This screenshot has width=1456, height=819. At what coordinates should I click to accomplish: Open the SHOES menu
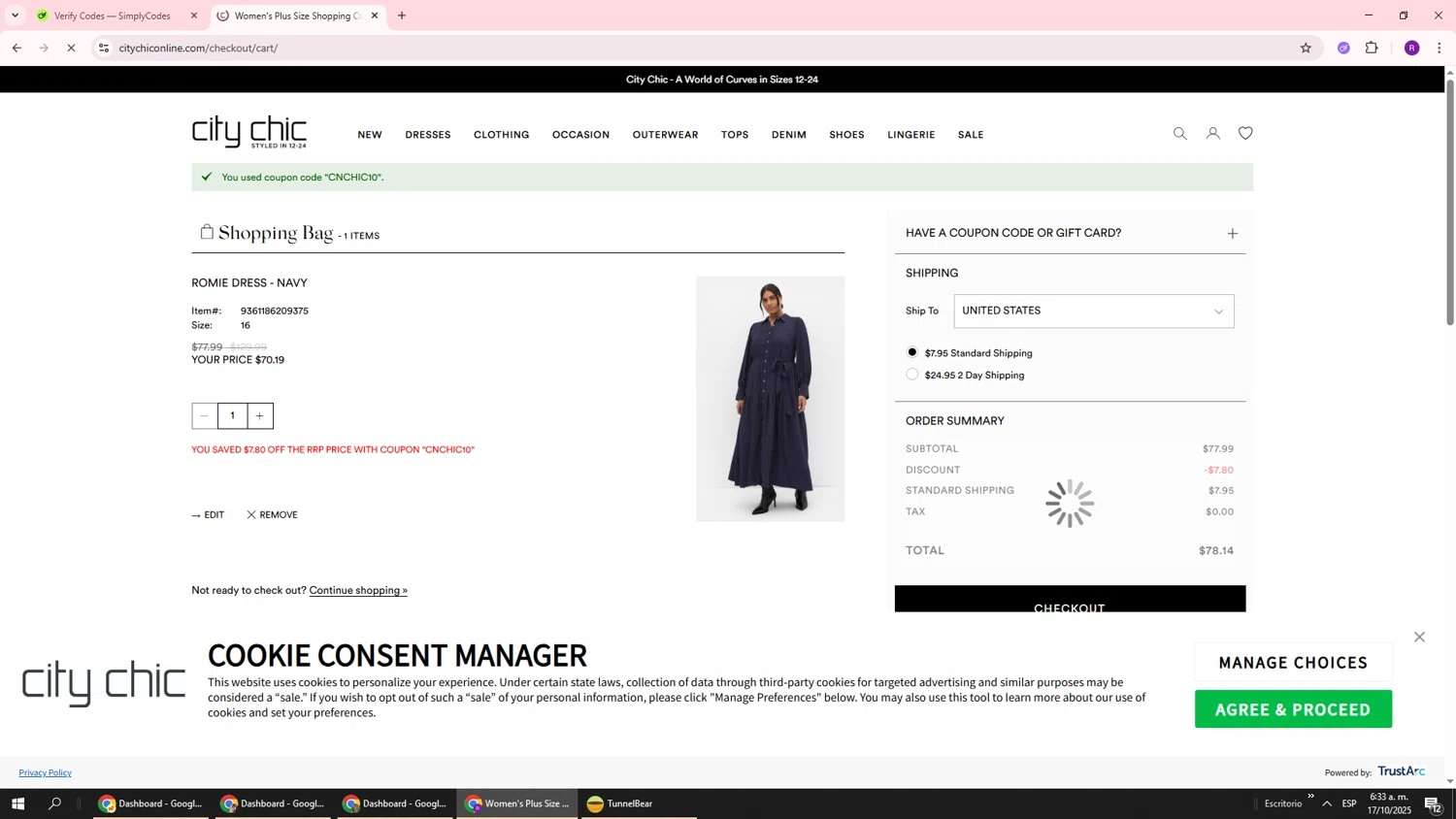click(847, 135)
